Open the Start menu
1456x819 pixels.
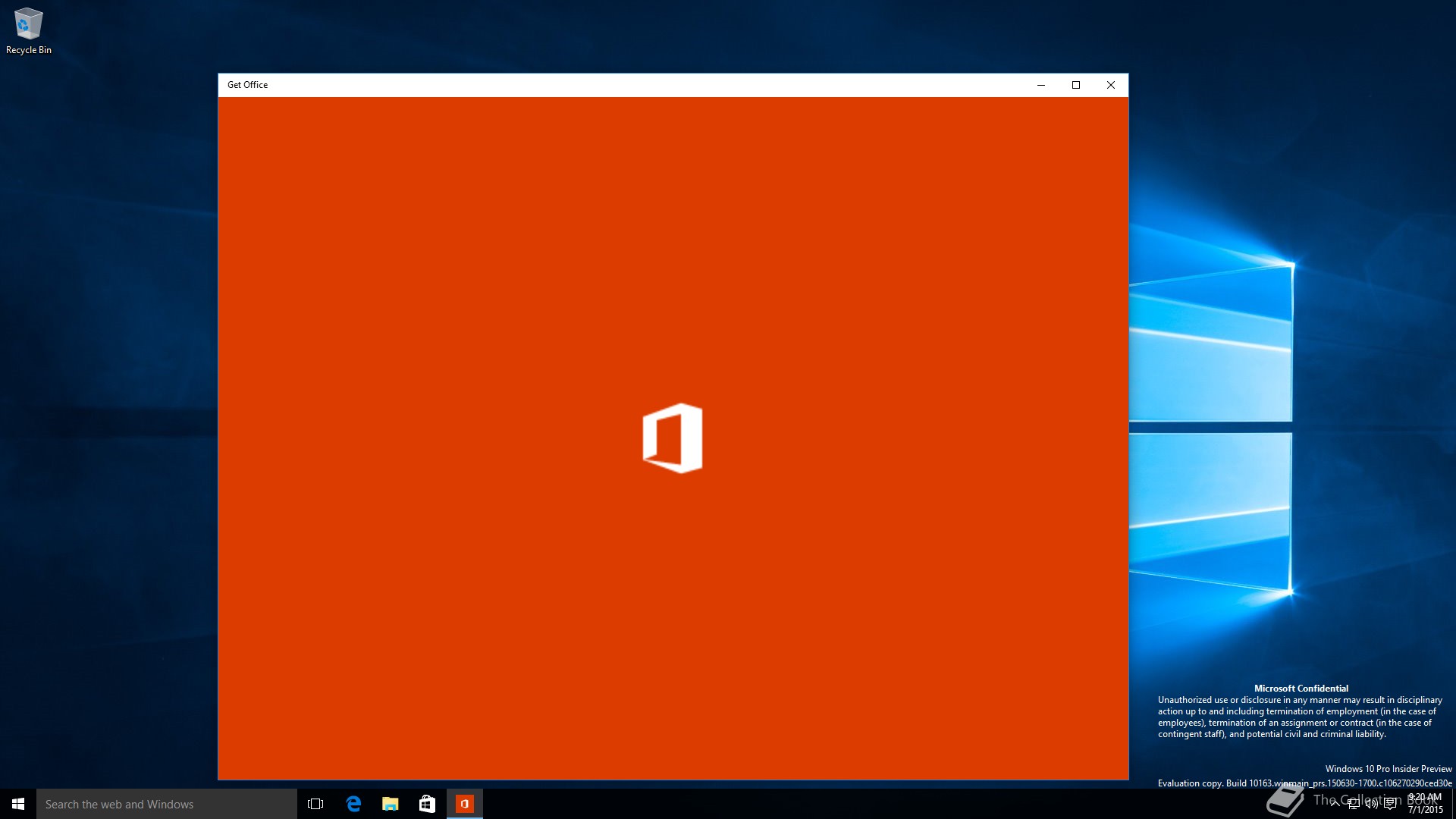[18, 804]
